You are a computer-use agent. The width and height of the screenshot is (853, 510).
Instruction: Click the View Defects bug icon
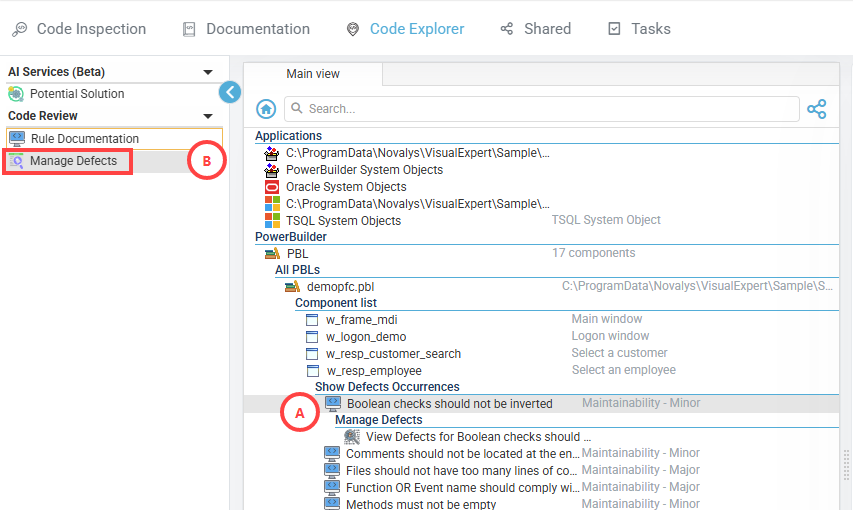(352, 437)
